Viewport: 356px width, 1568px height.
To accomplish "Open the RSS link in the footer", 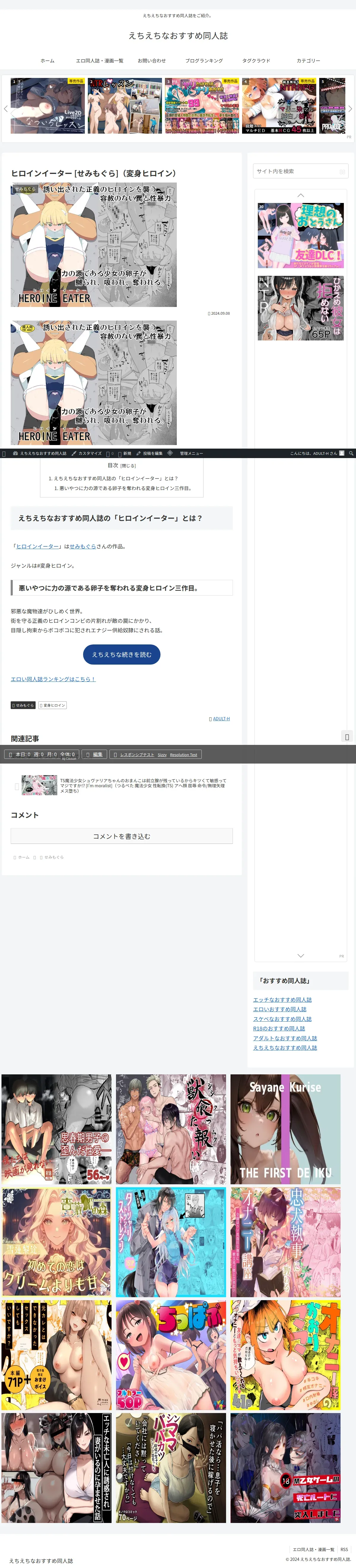I will click(344, 1550).
